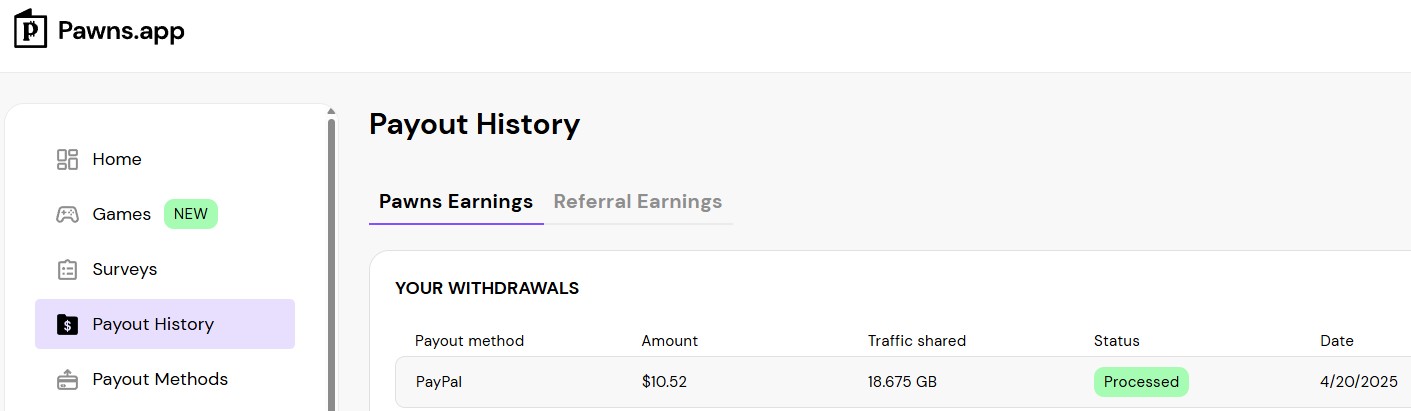Viewport: 1411px width, 411px height.
Task: Click the Status column header
Action: (x=1117, y=341)
